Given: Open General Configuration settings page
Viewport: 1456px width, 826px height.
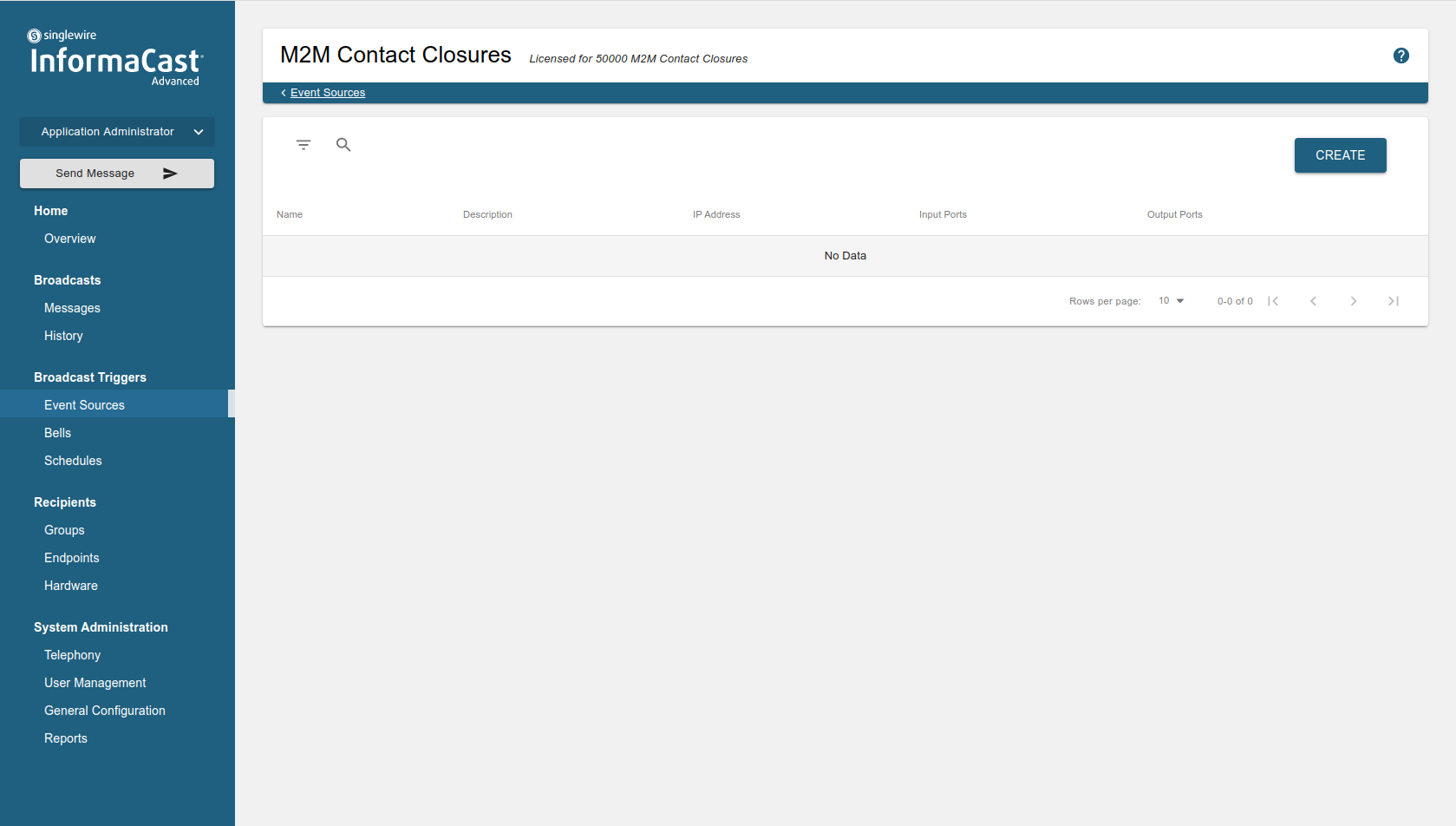Looking at the screenshot, I should click(104, 711).
